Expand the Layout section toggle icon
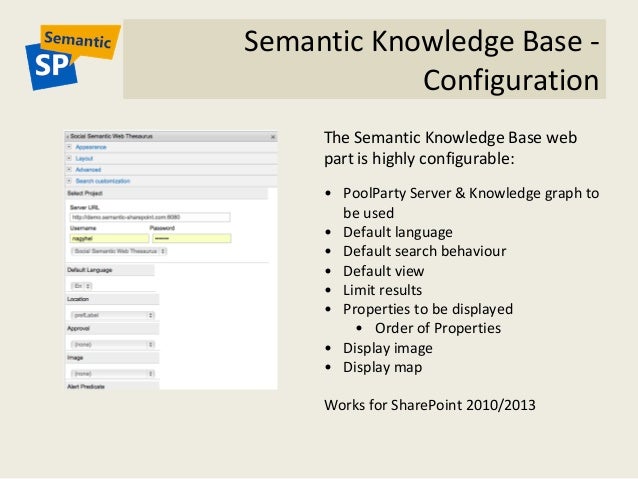Viewport: 638px width, 479px height. pyautogui.click(x=69, y=158)
